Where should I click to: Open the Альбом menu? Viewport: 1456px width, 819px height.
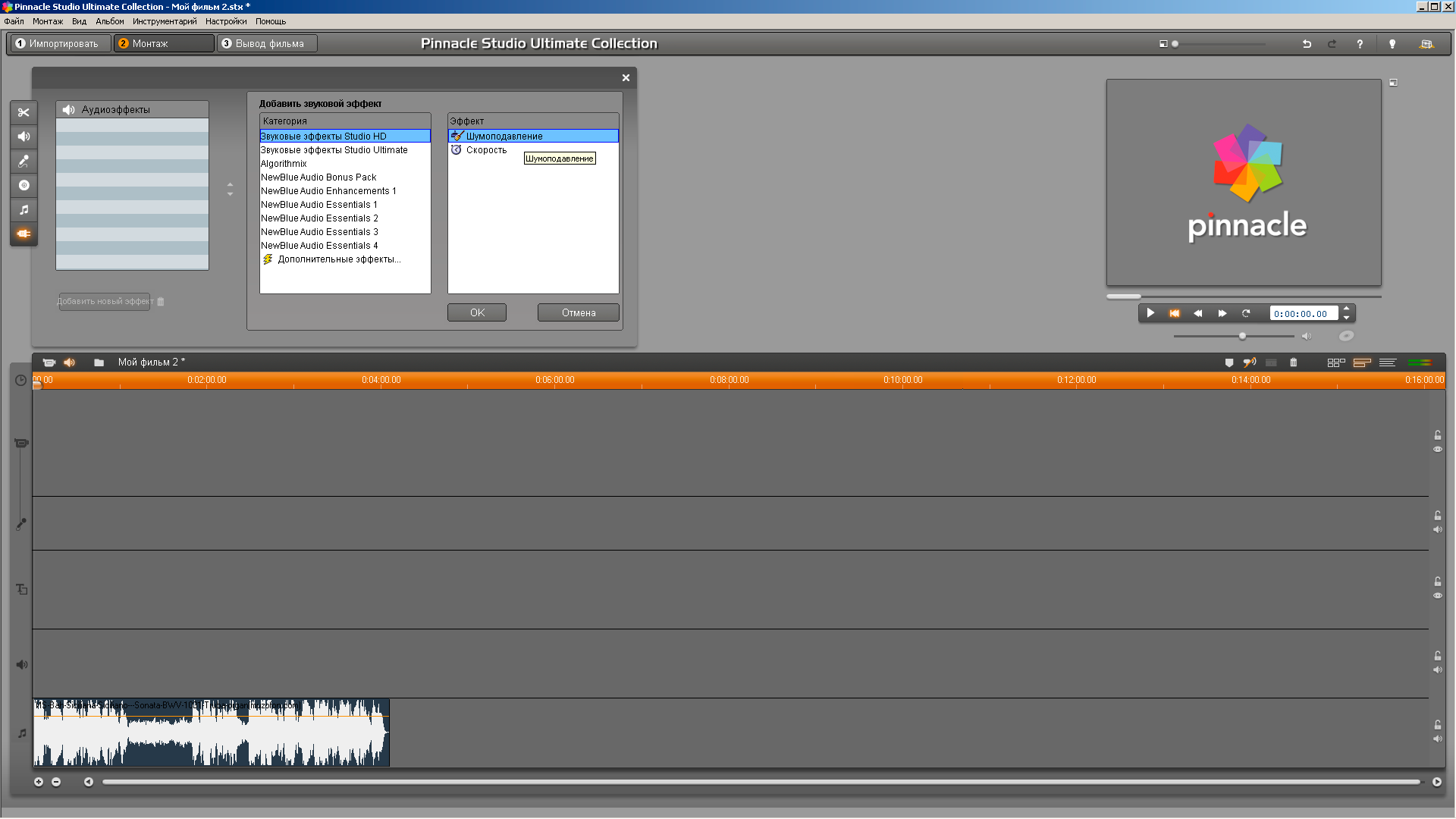click(109, 21)
